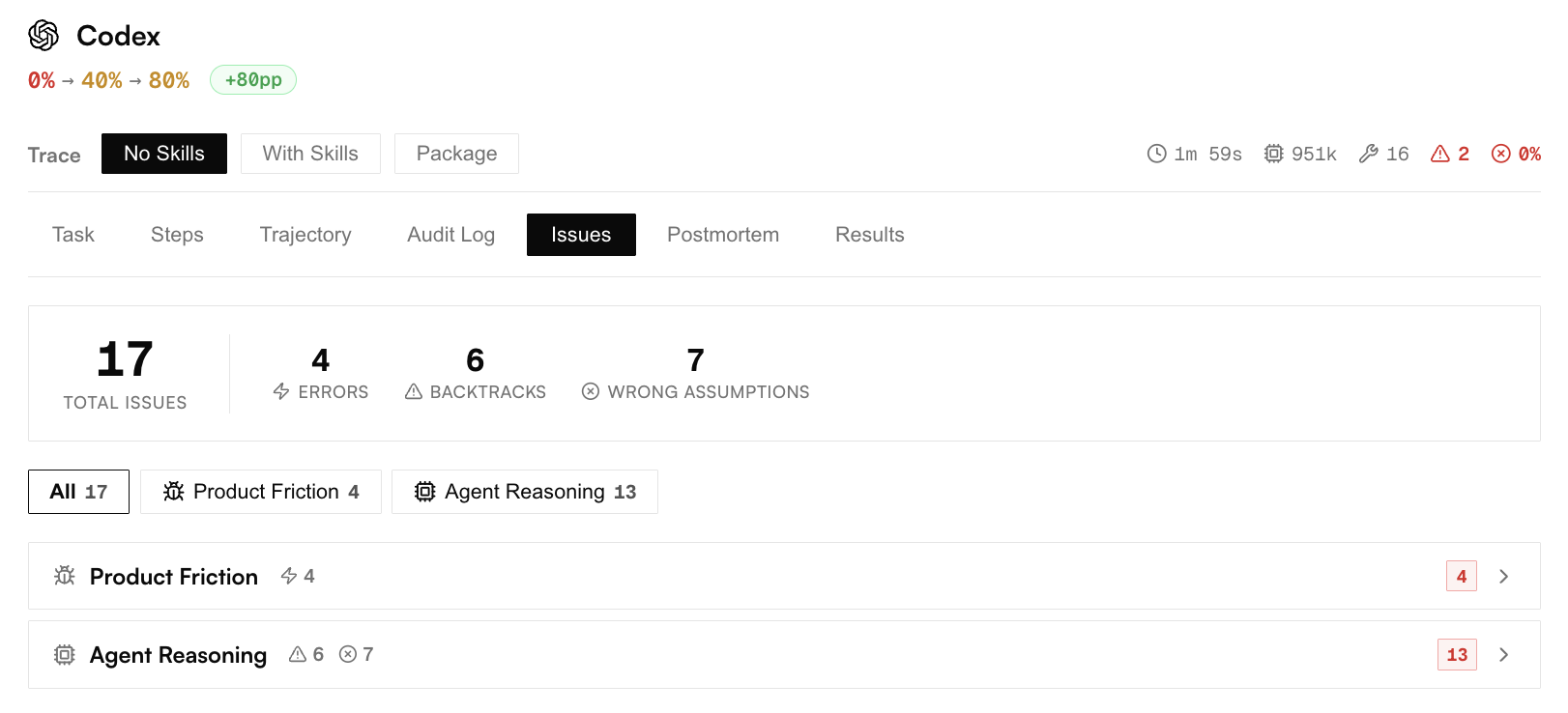Viewport: 1568px width, 713px height.
Task: Click the 951k tokens value
Action: coord(1314,154)
